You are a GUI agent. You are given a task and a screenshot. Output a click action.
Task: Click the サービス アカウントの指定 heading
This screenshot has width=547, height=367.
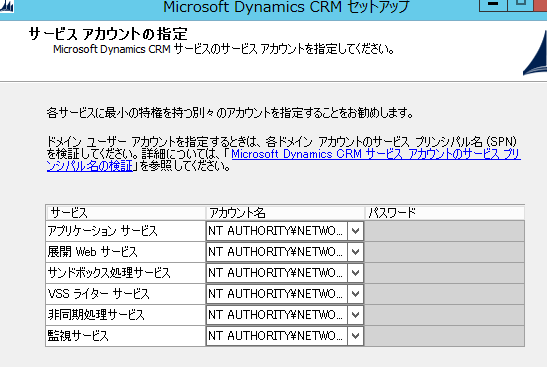108,34
